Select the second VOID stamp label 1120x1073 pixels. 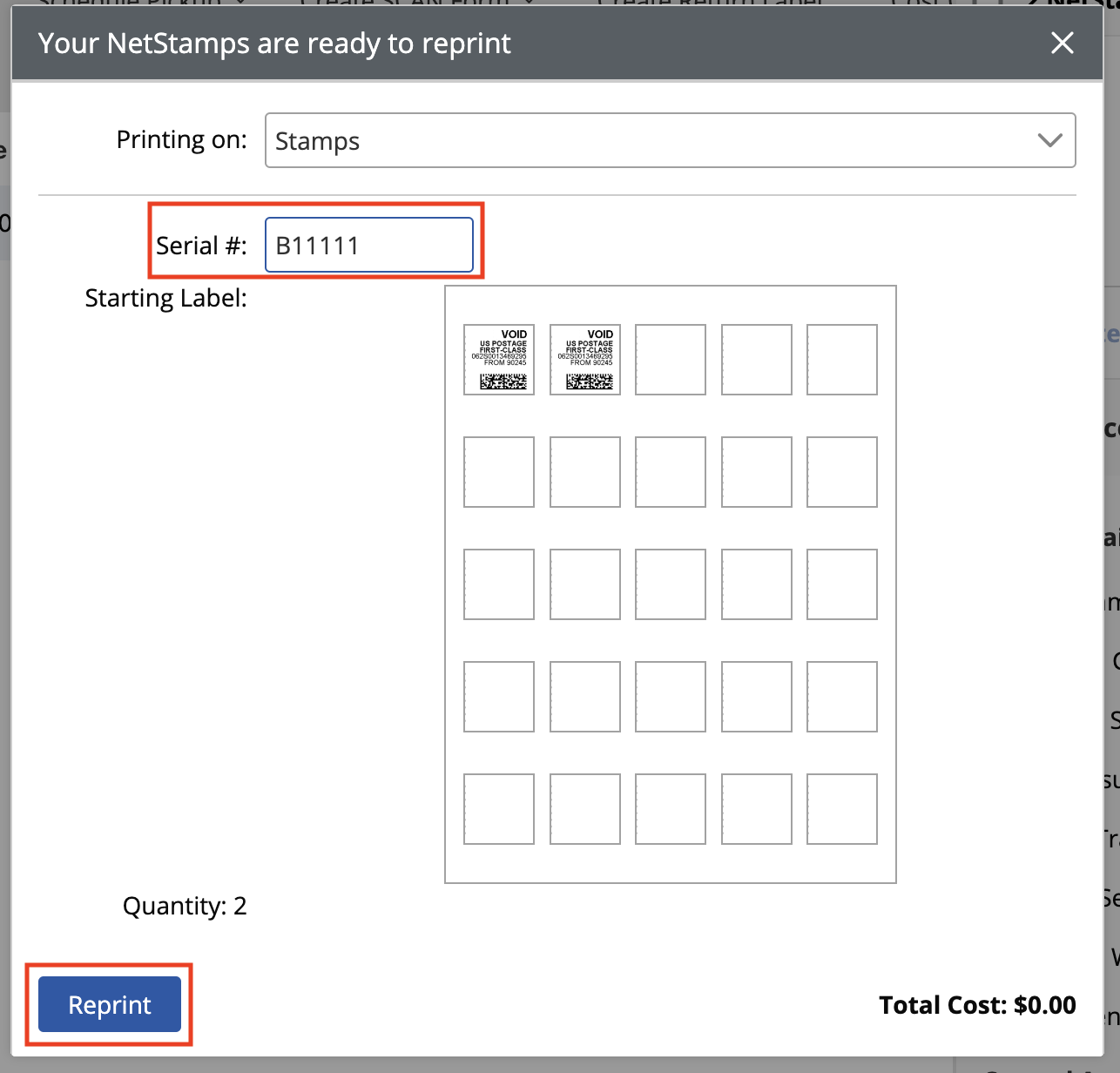(x=585, y=360)
